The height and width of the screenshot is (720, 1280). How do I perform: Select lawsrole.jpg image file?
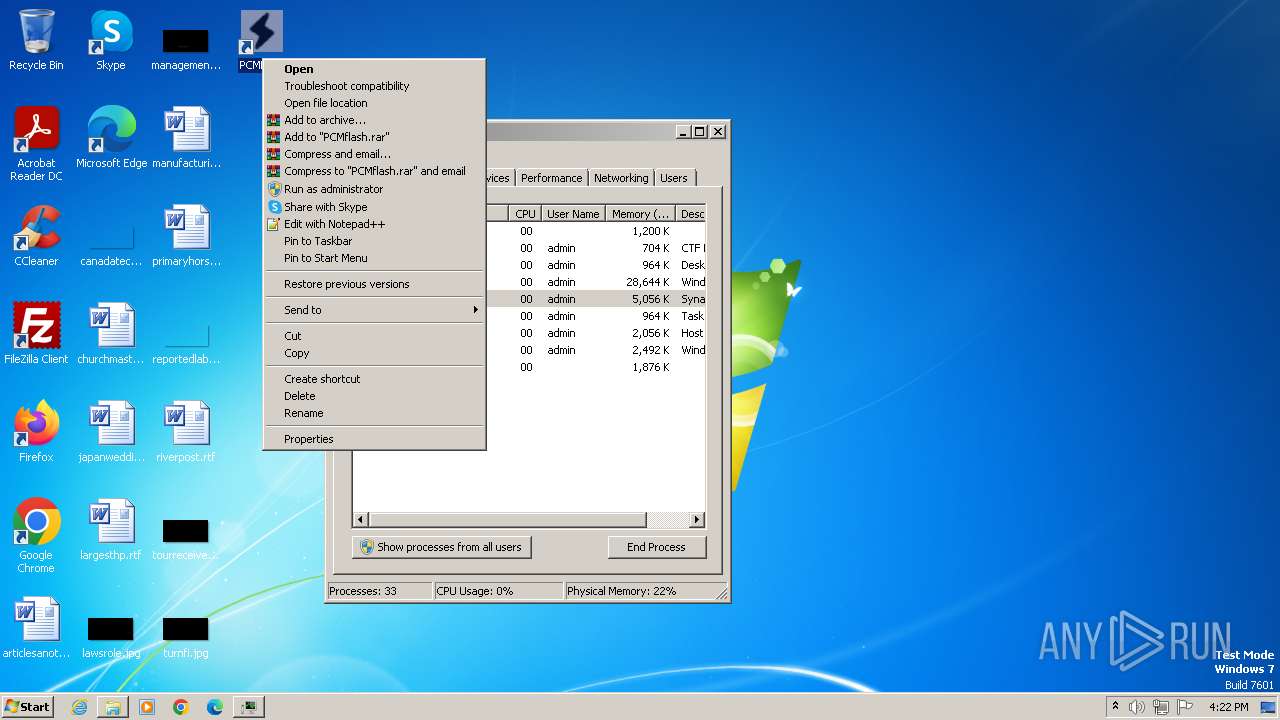111,634
